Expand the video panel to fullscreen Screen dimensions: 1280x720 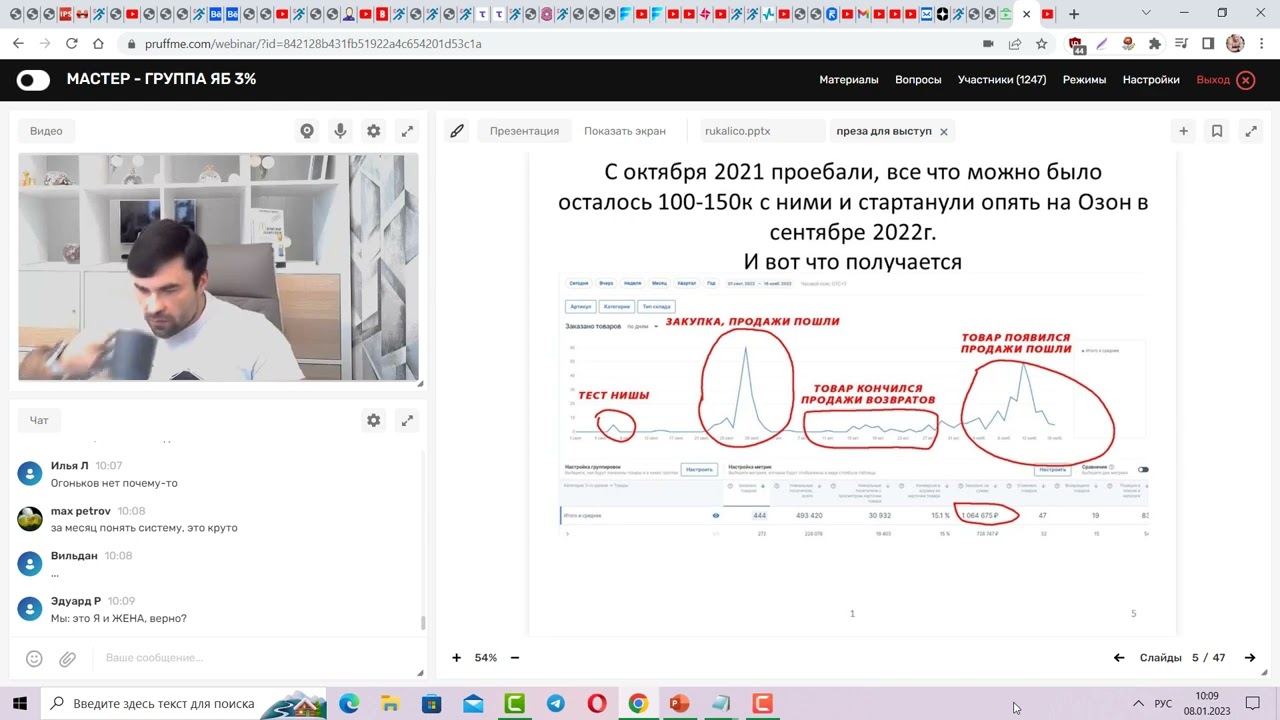tap(407, 130)
